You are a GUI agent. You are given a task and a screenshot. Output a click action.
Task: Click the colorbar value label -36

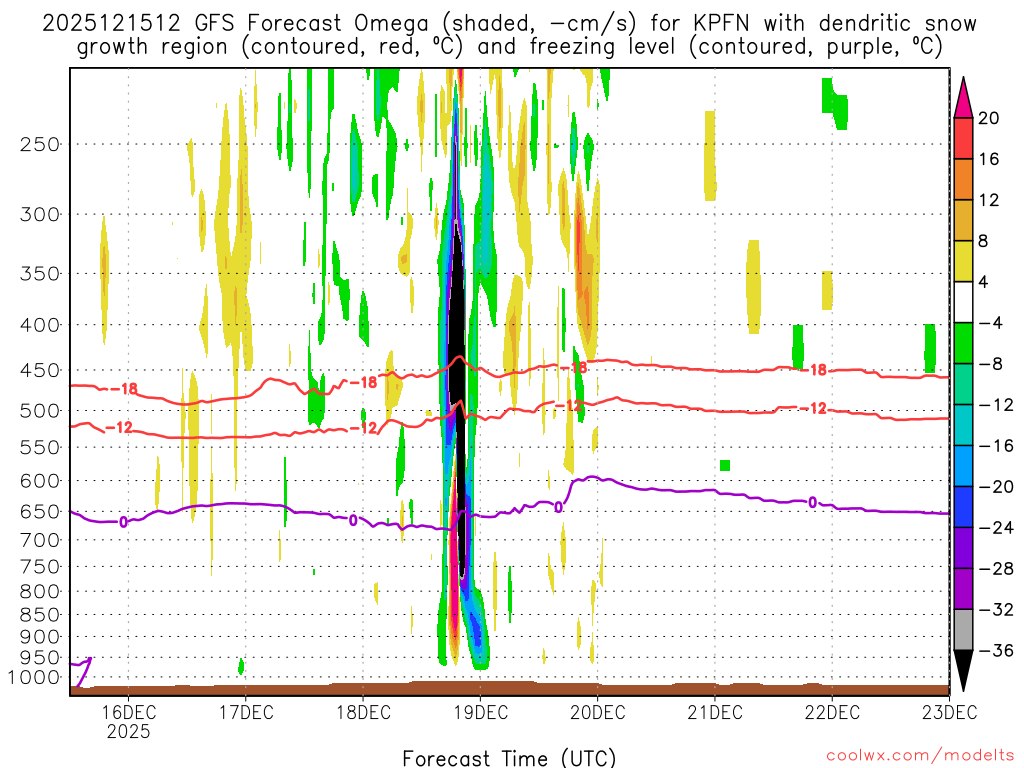tap(997, 650)
